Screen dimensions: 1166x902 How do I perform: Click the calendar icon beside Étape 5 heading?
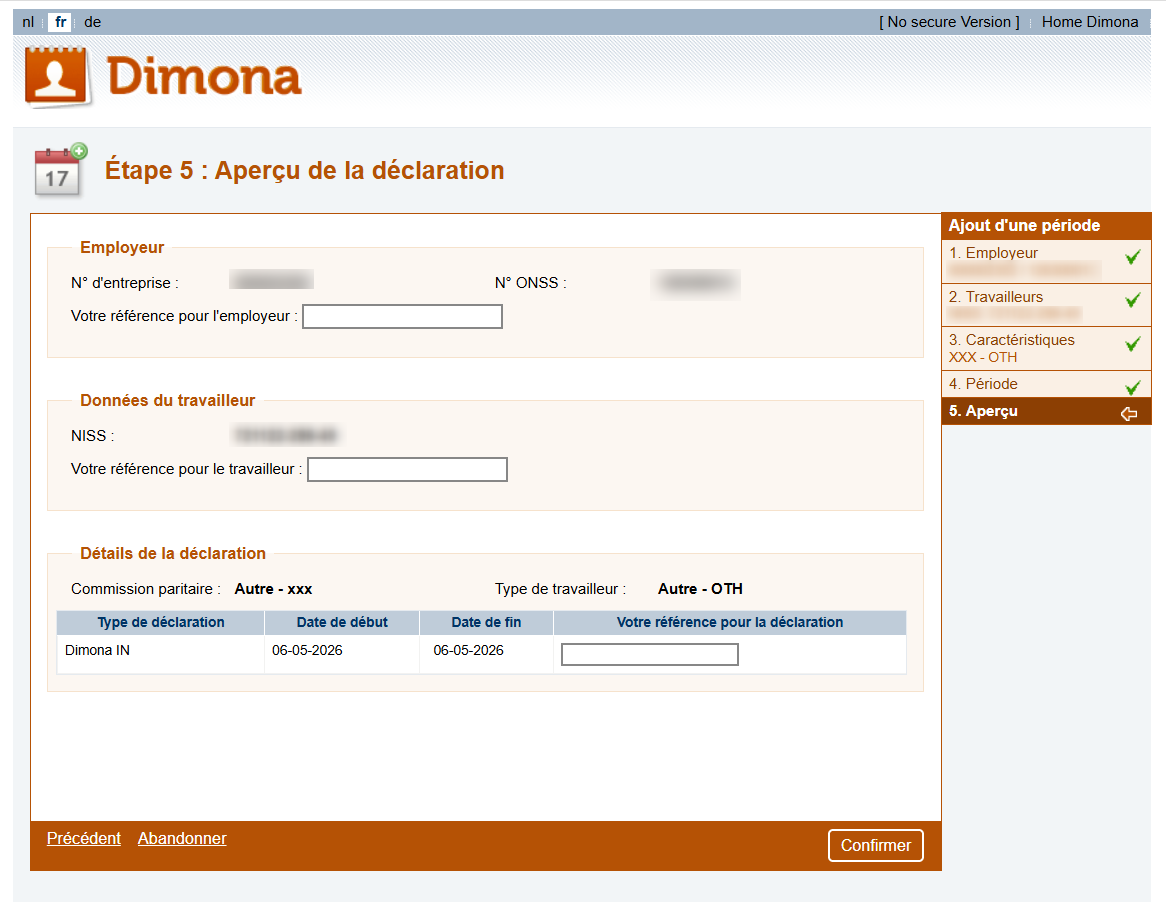tap(60, 170)
